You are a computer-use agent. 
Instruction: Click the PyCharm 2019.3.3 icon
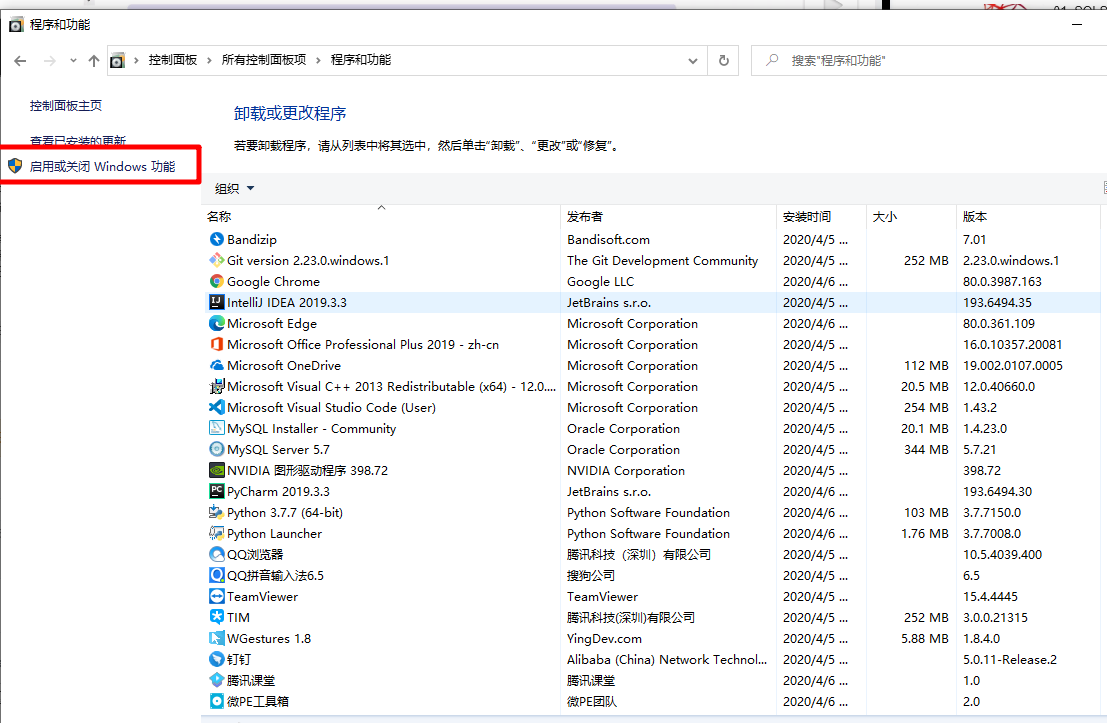point(217,491)
